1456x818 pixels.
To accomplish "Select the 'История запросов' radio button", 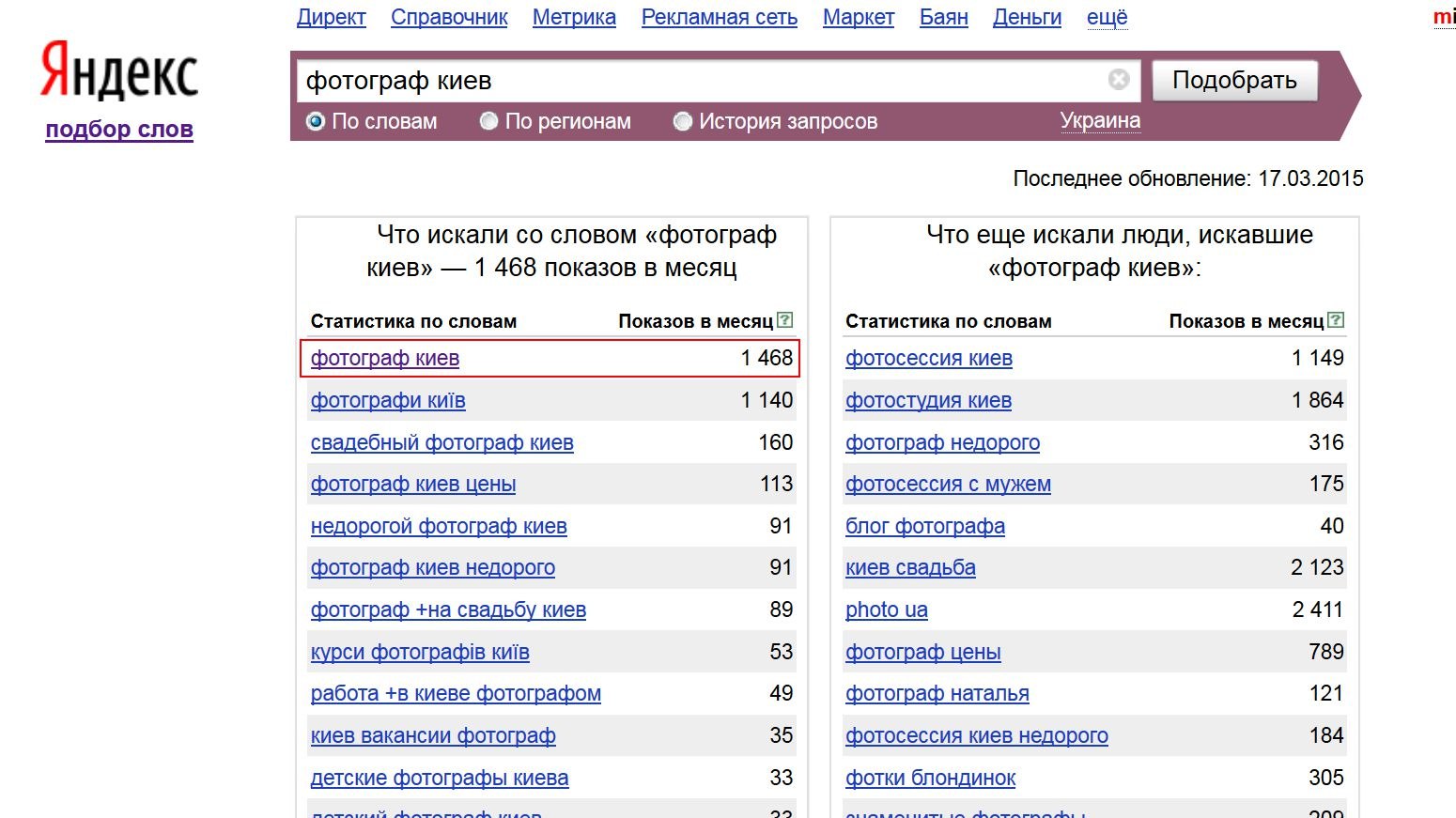I will (x=683, y=121).
